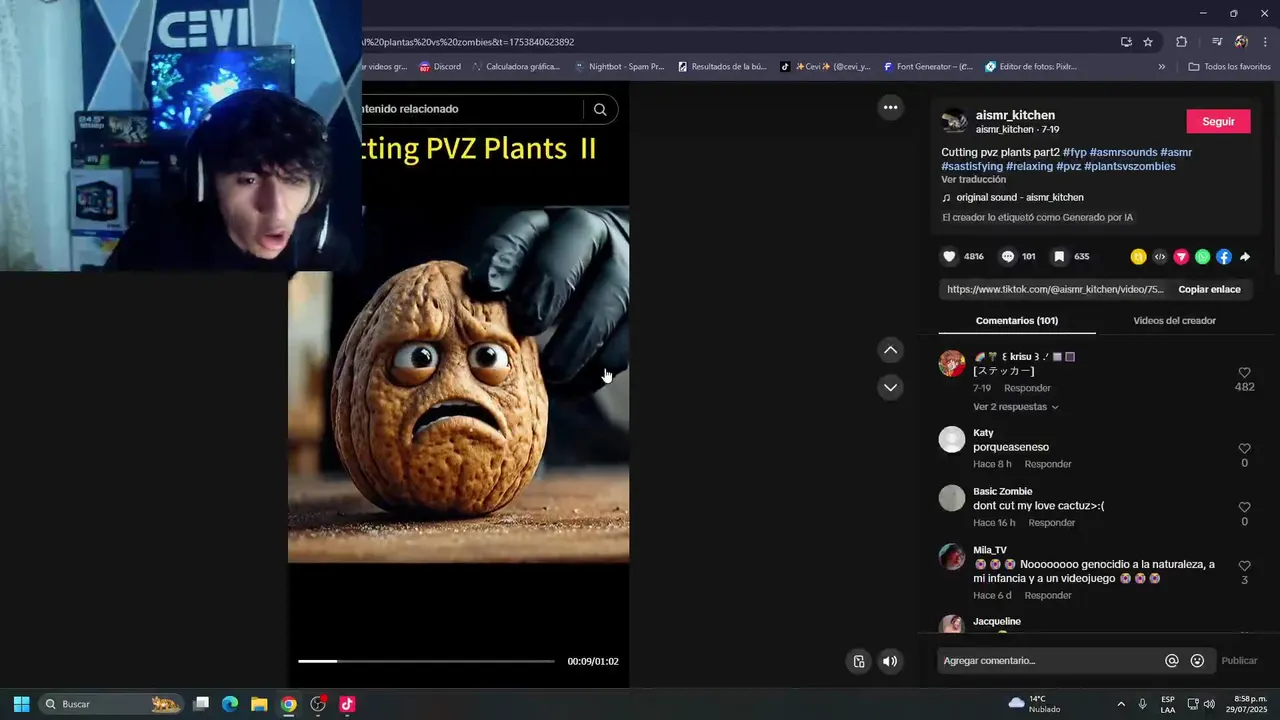This screenshot has width=1280, height=720.
Task: Like Basic Zombie's comment
Action: click(1244, 507)
